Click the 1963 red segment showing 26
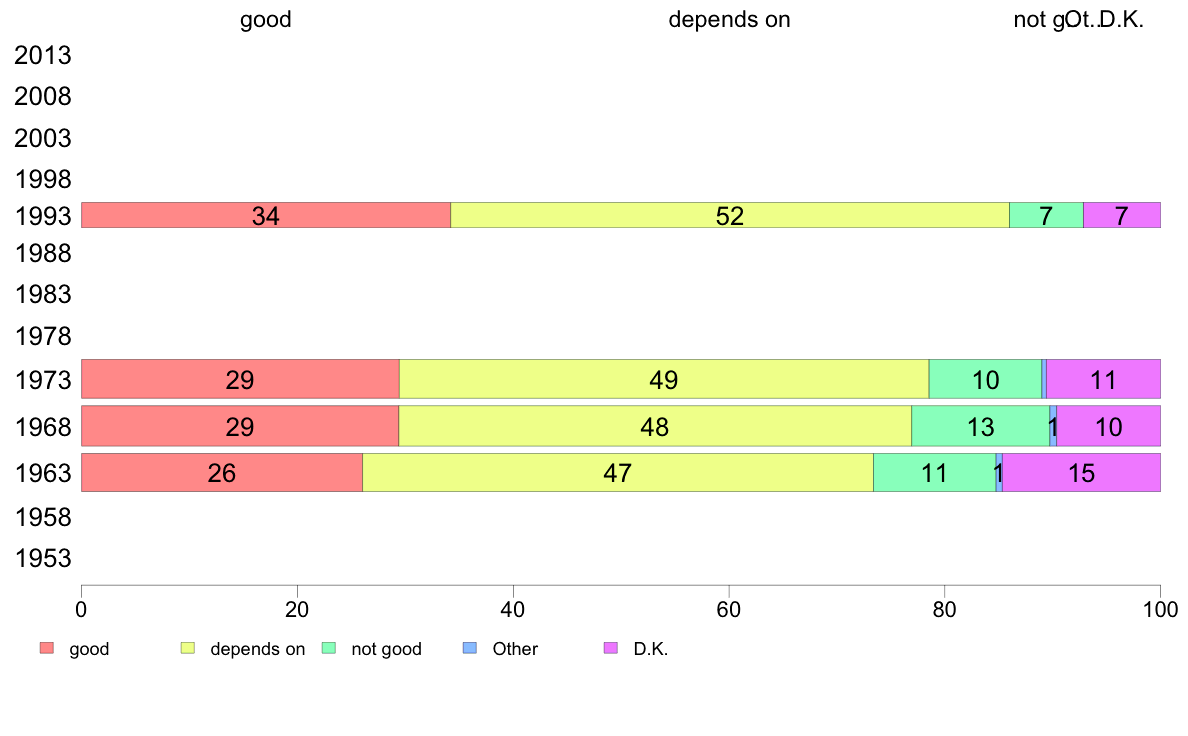 [x=221, y=472]
